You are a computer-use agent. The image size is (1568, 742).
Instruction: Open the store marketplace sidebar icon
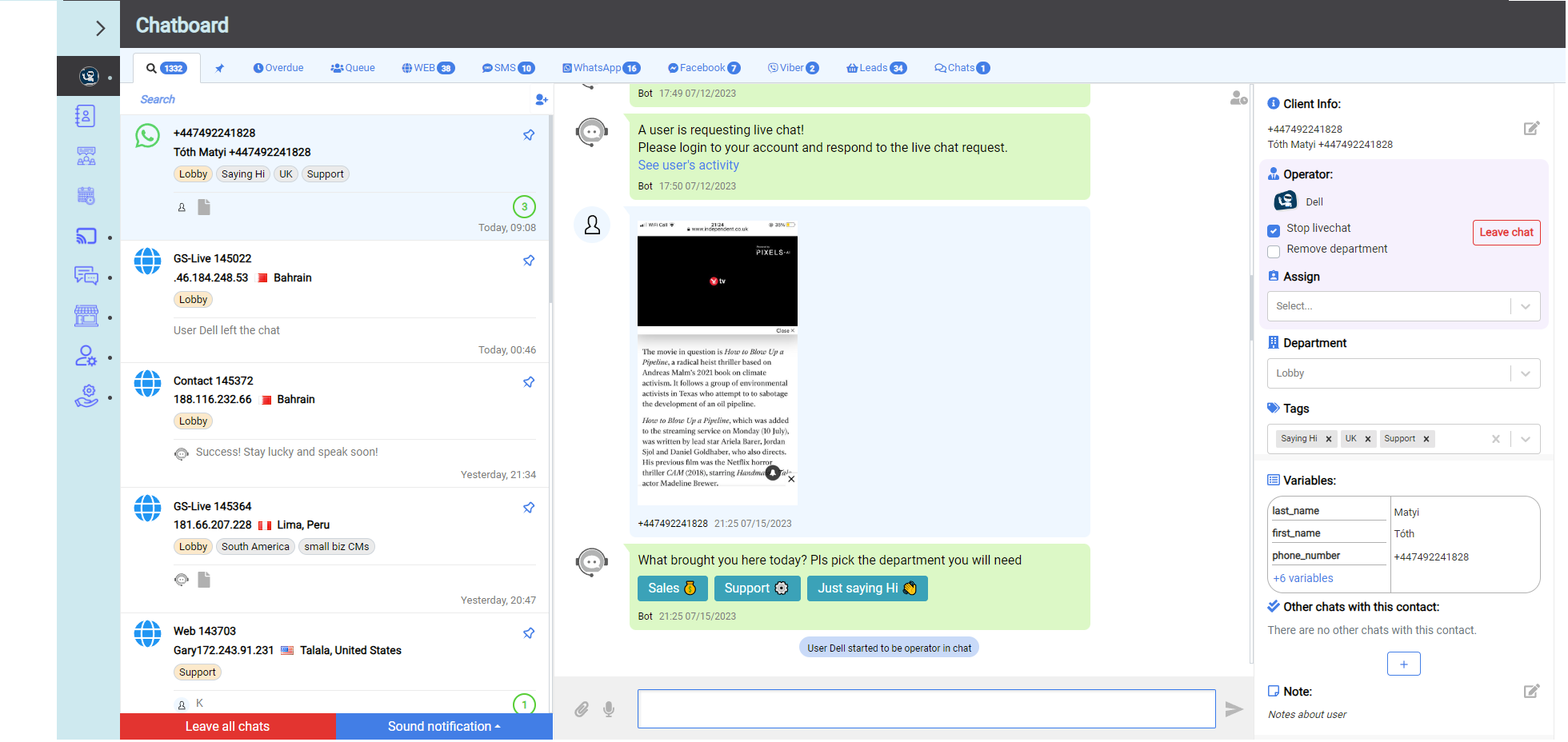click(x=86, y=316)
